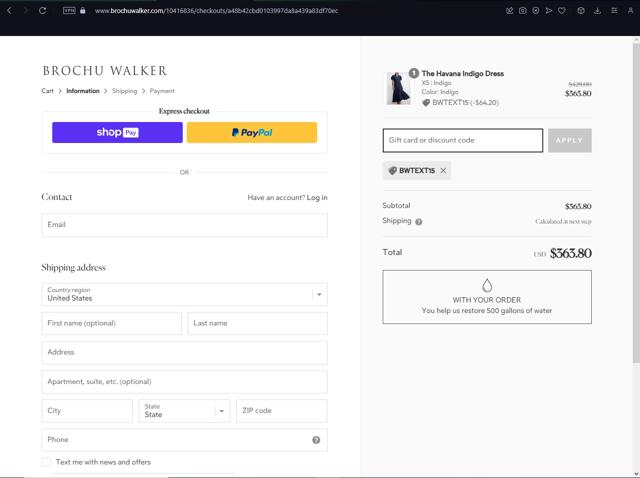Click the page vertical scrollbar
Image resolution: width=640 pixels, height=478 pixels.
[x=636, y=204]
